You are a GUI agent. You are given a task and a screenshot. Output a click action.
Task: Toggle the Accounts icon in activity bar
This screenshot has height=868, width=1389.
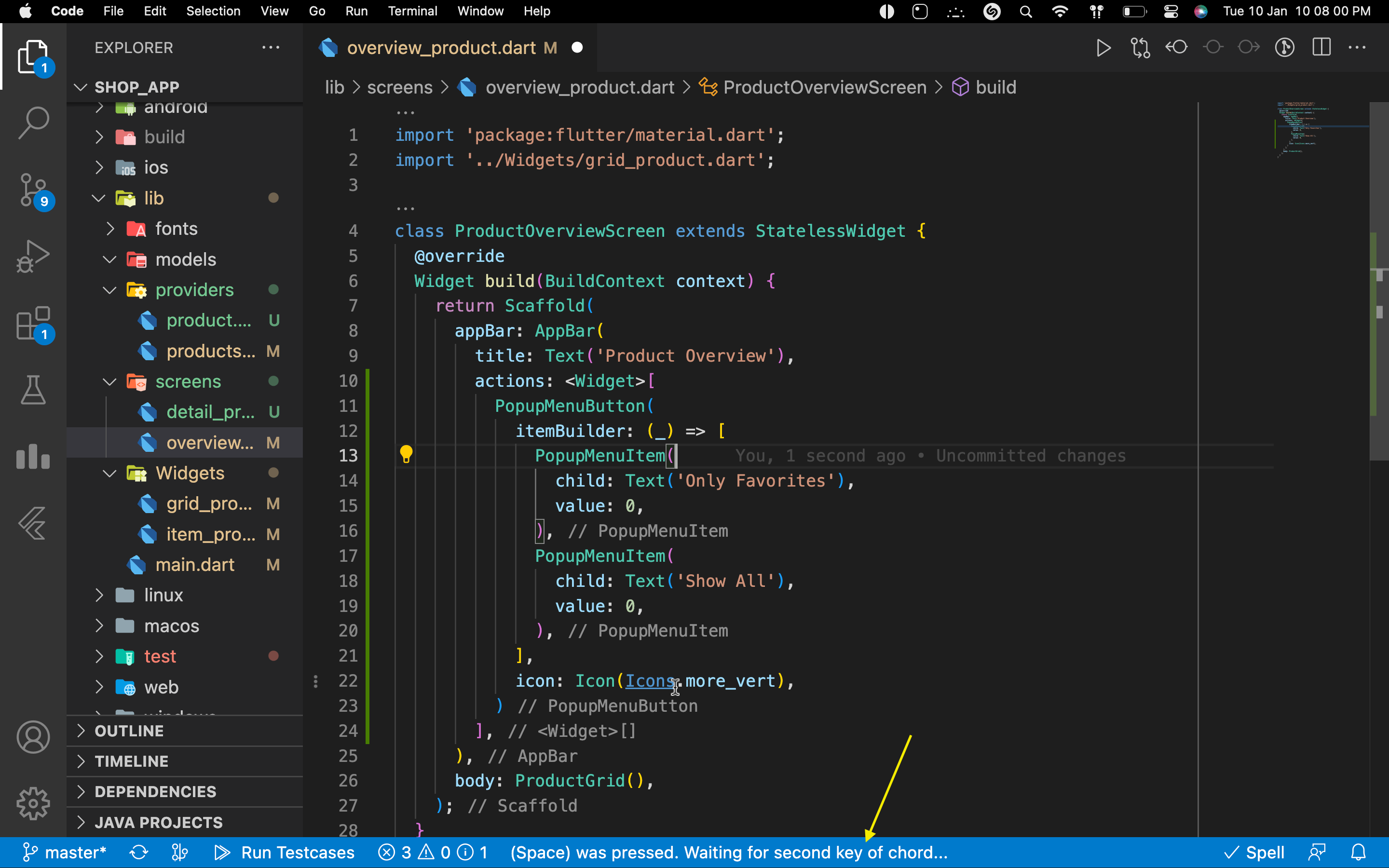pos(33,737)
